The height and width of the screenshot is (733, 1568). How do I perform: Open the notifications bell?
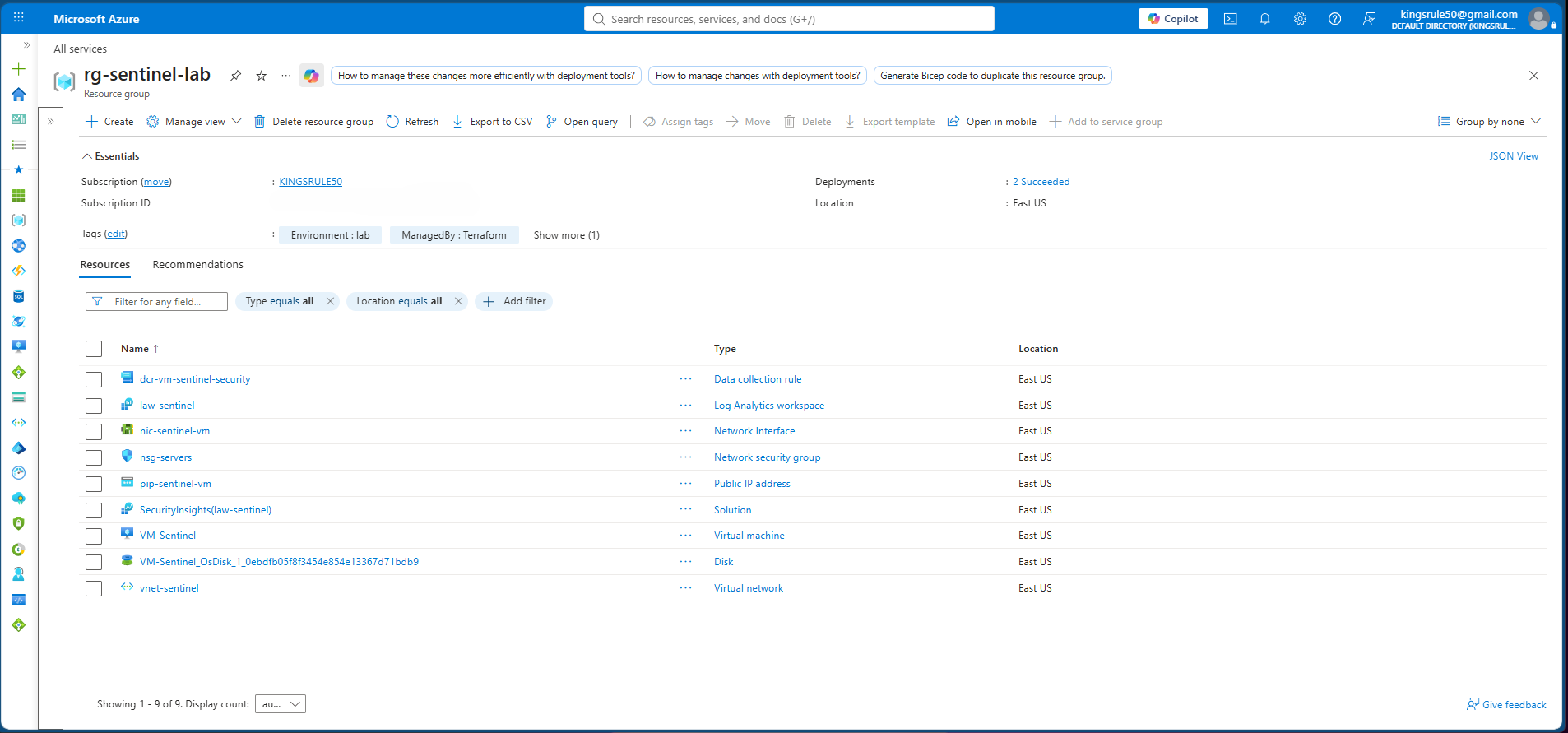pos(1265,19)
